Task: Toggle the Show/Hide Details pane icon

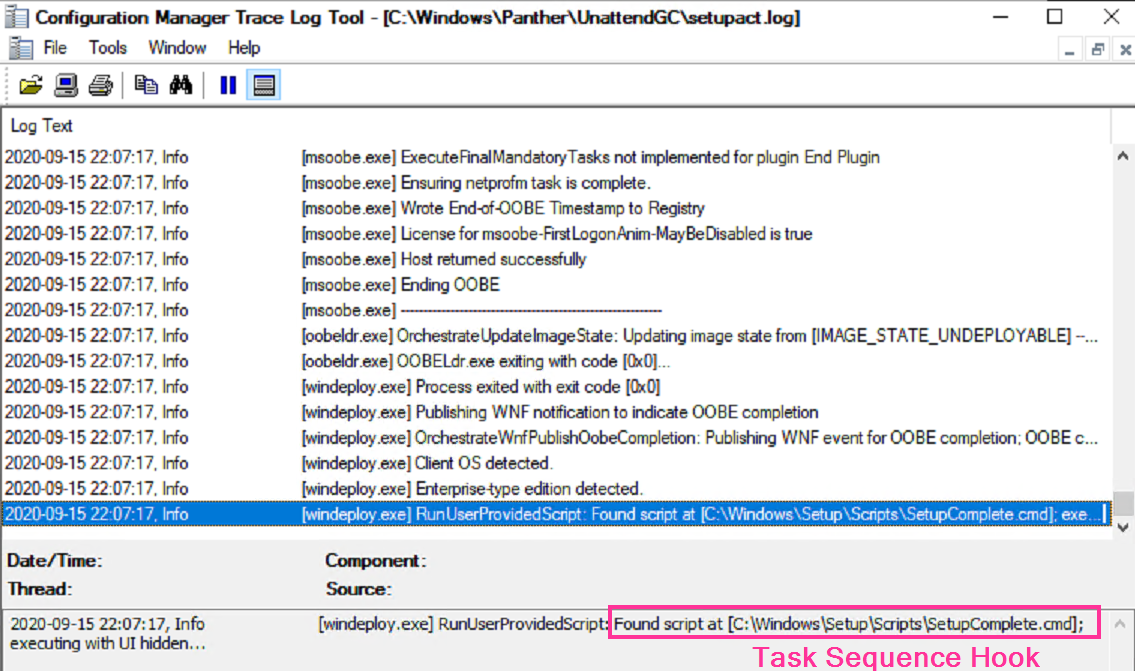Action: click(x=264, y=86)
